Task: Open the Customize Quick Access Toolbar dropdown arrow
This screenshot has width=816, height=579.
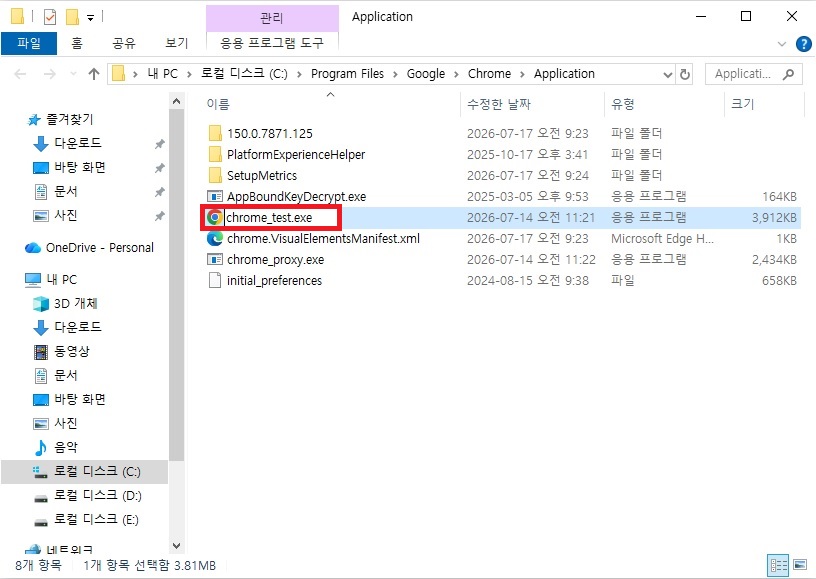Action: coord(90,18)
